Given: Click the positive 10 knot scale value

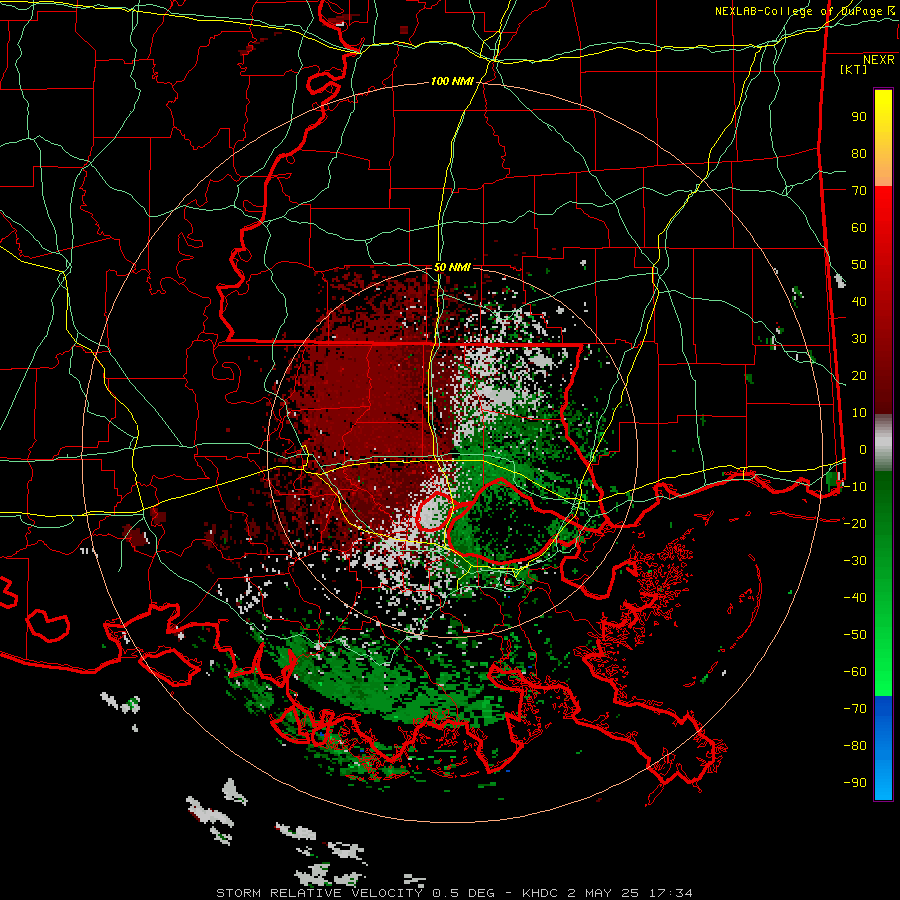Looking at the screenshot, I should [859, 413].
